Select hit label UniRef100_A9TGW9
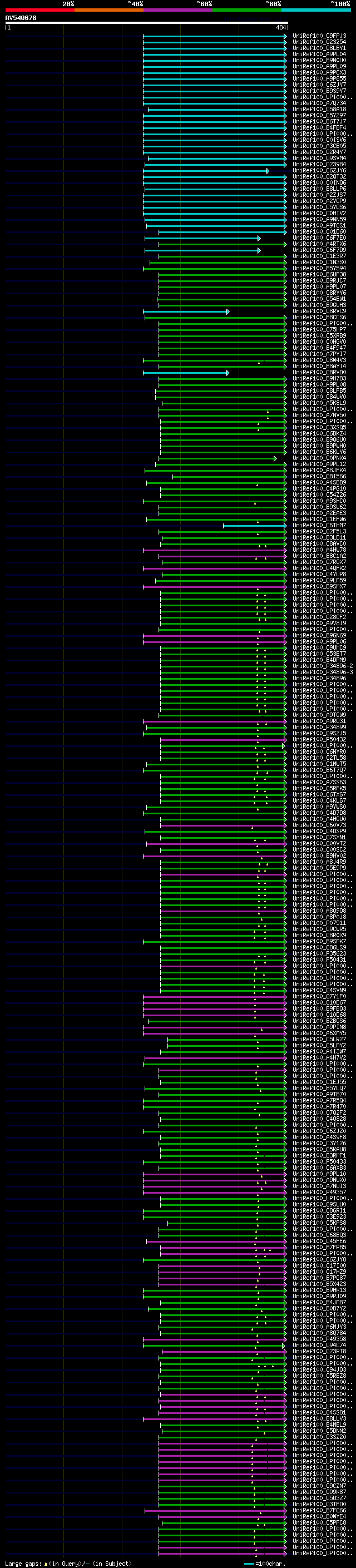Viewport: 356px width, 1568px height. point(319,715)
